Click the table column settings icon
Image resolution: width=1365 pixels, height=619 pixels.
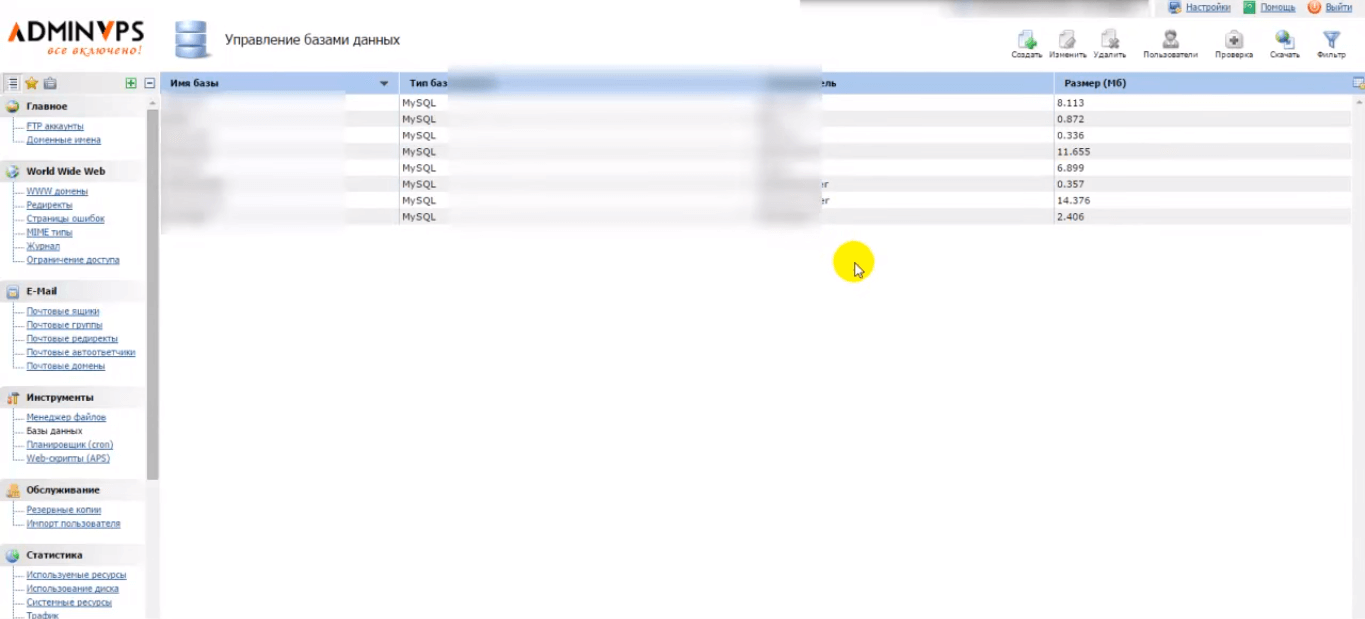coord(1358,83)
